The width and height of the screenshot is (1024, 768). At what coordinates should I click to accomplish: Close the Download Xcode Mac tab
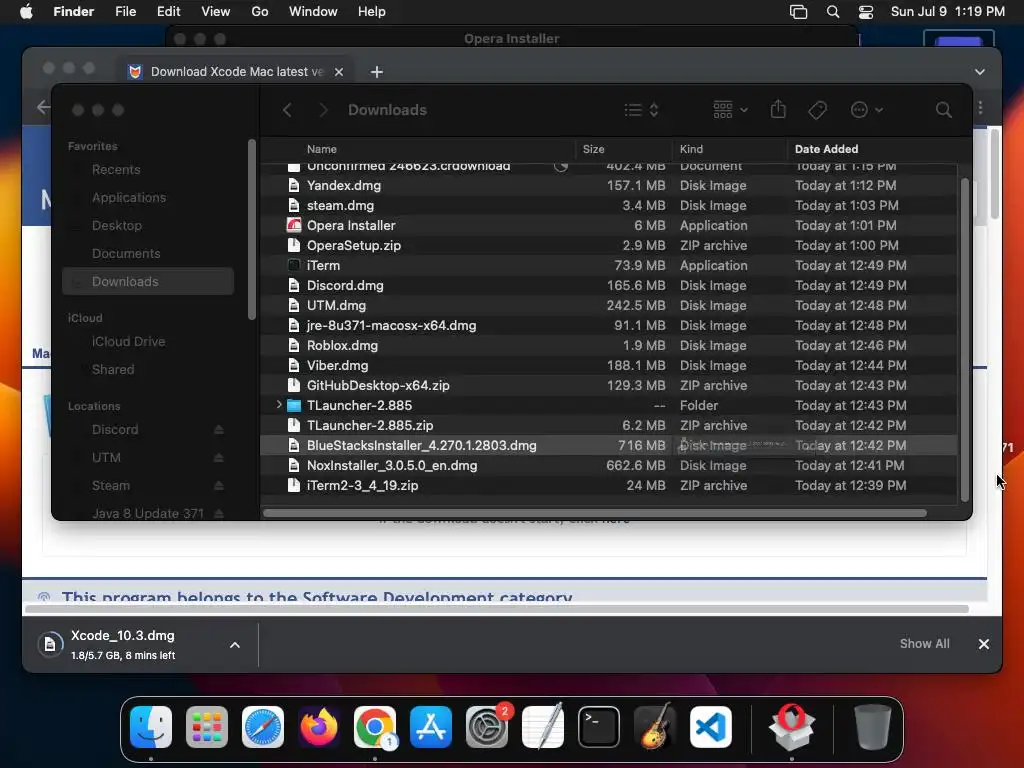click(339, 72)
